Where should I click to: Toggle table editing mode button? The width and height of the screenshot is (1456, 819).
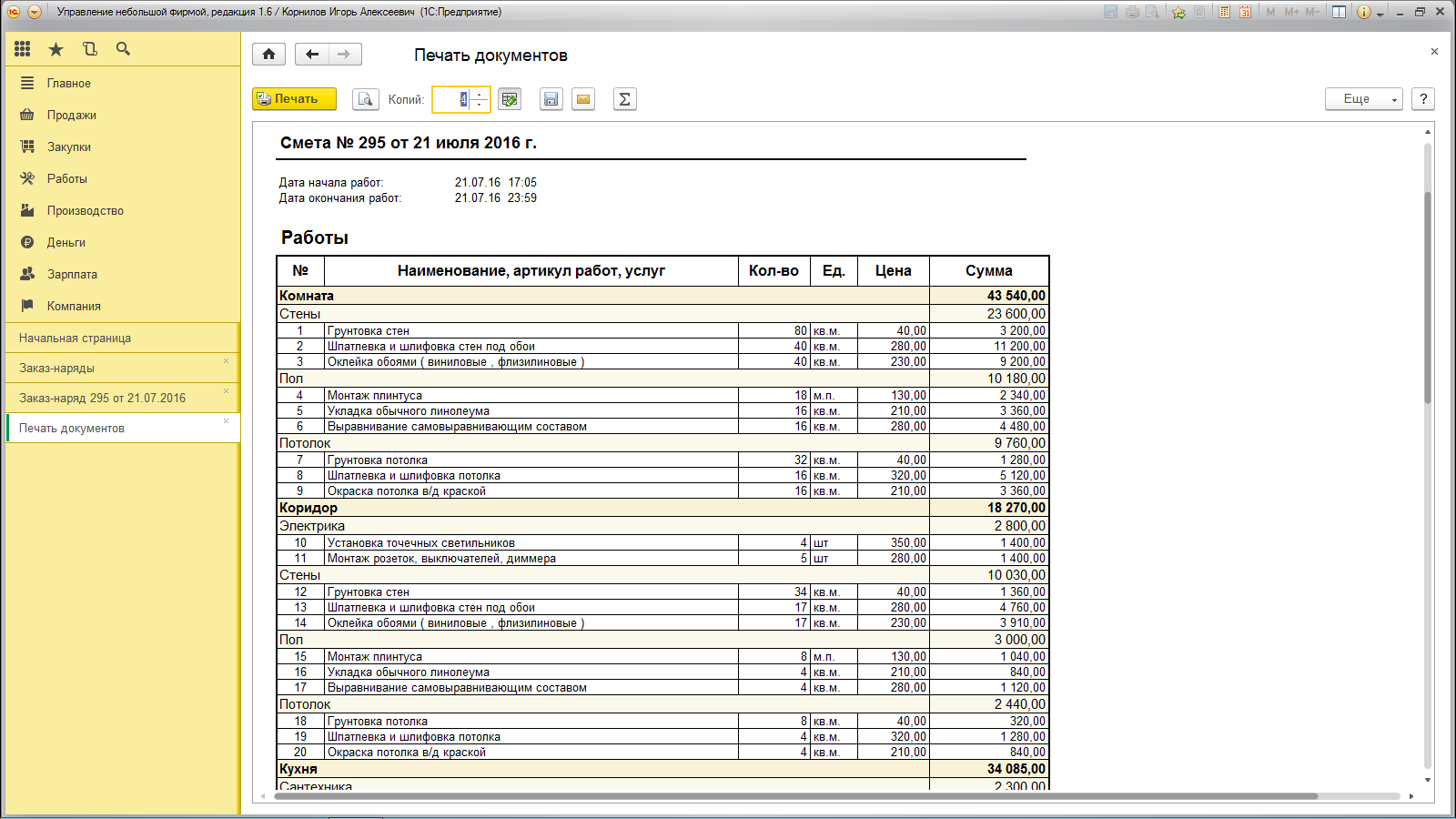coord(510,99)
